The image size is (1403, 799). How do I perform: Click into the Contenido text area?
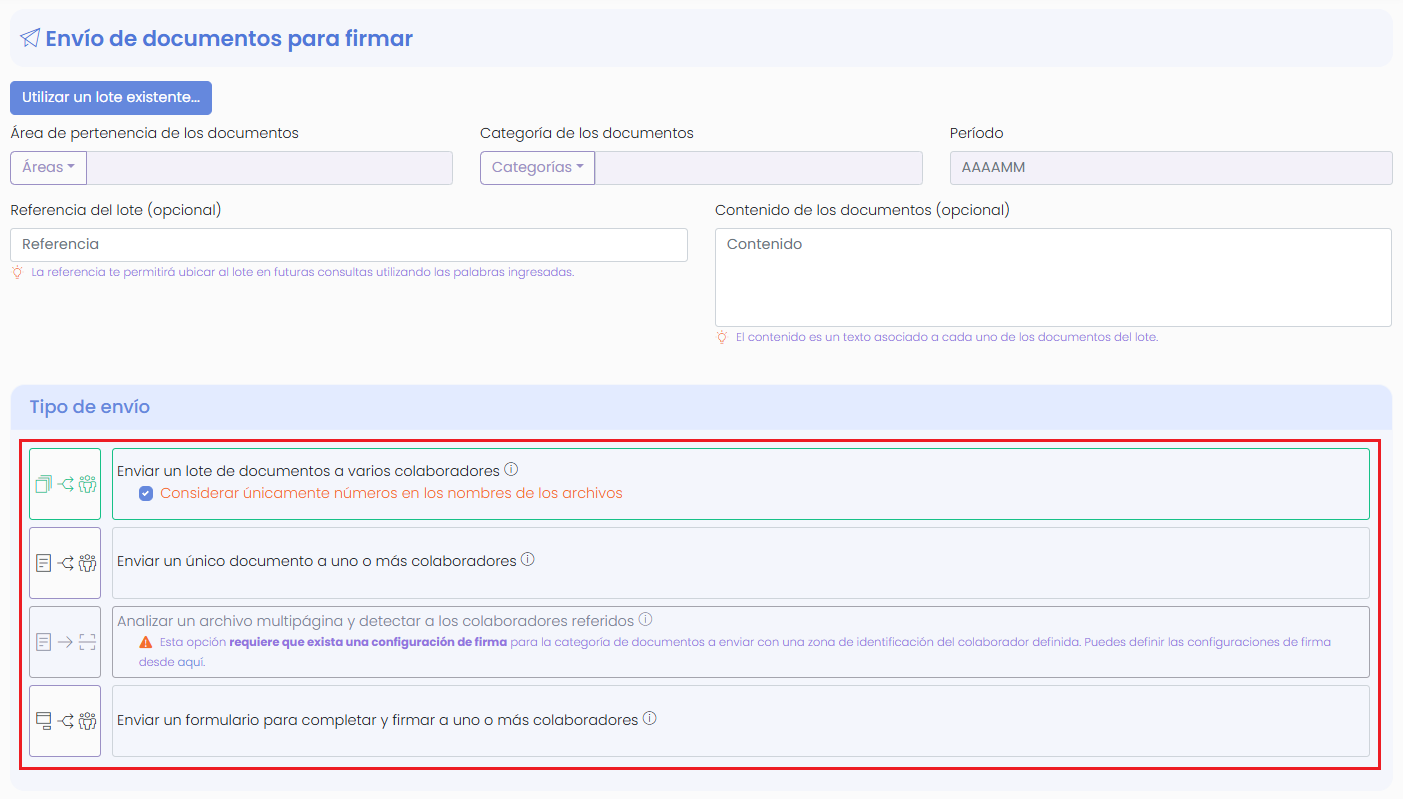pos(1052,277)
